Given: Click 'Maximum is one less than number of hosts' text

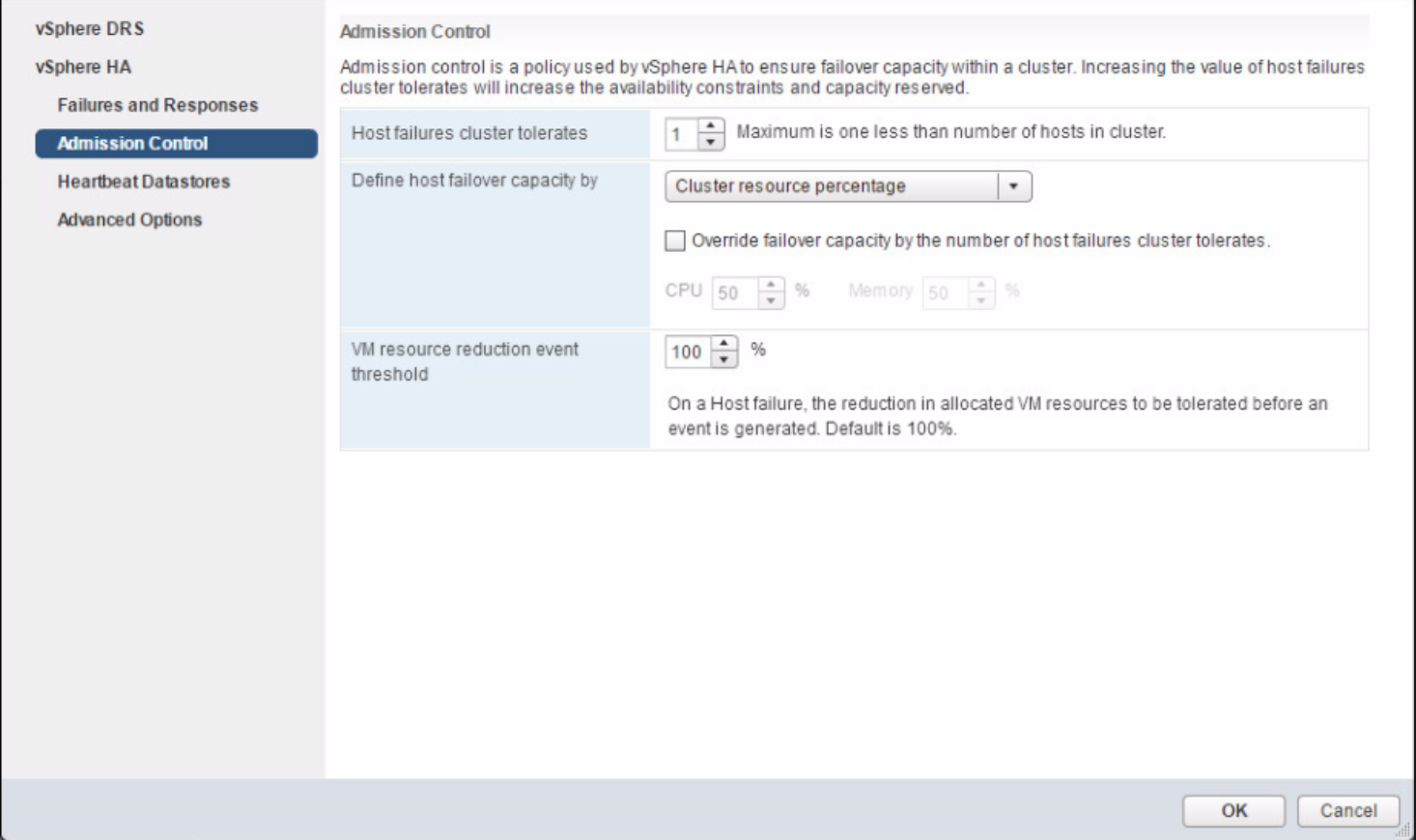Looking at the screenshot, I should click(x=951, y=132).
